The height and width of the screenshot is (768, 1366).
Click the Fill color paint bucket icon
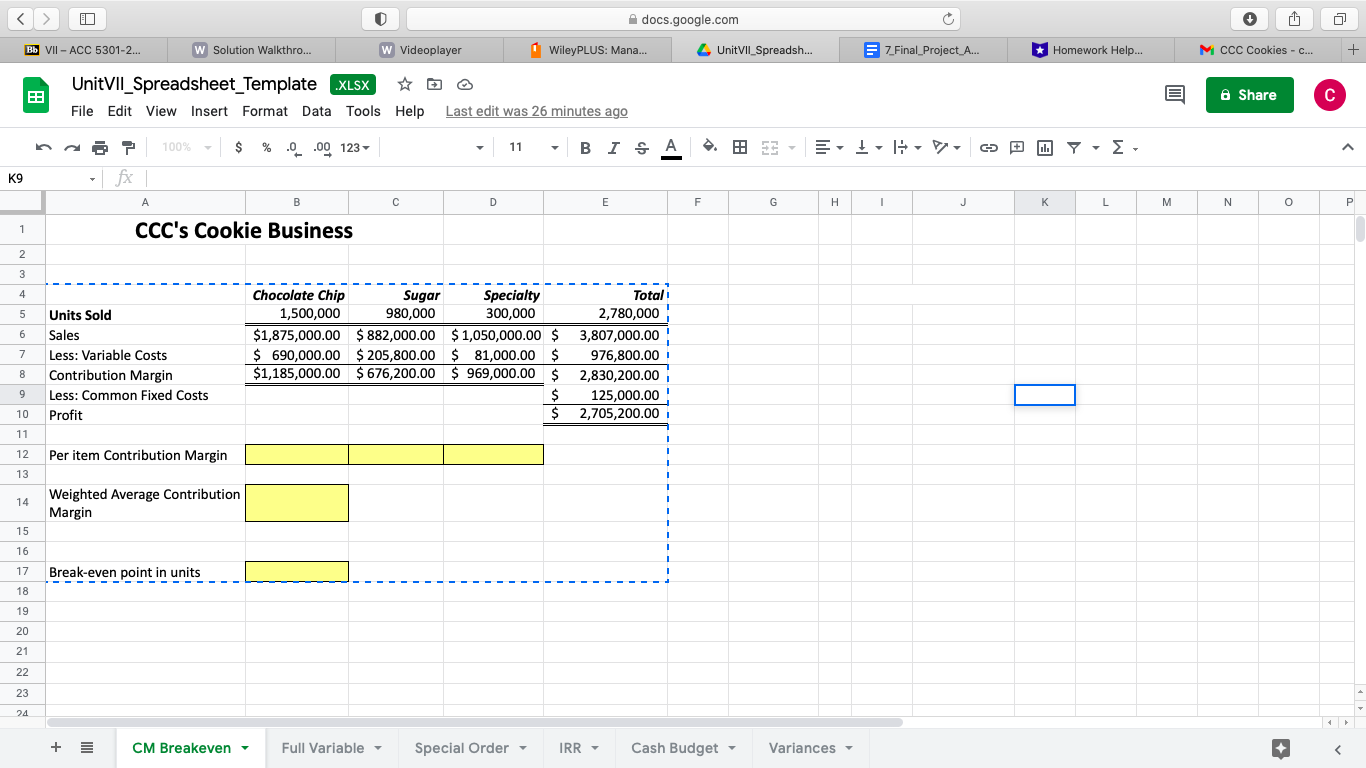[709, 147]
